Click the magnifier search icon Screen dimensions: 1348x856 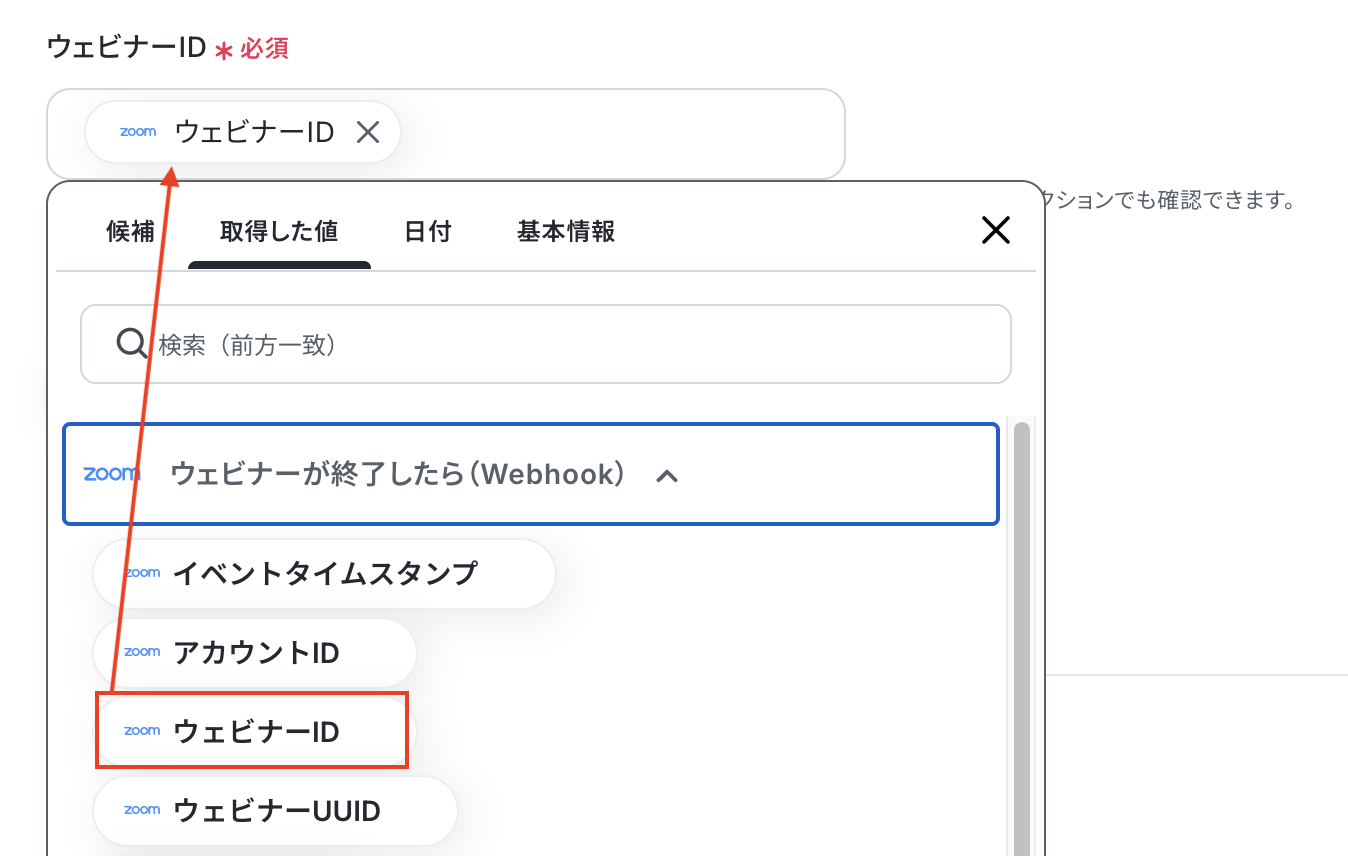click(x=132, y=344)
